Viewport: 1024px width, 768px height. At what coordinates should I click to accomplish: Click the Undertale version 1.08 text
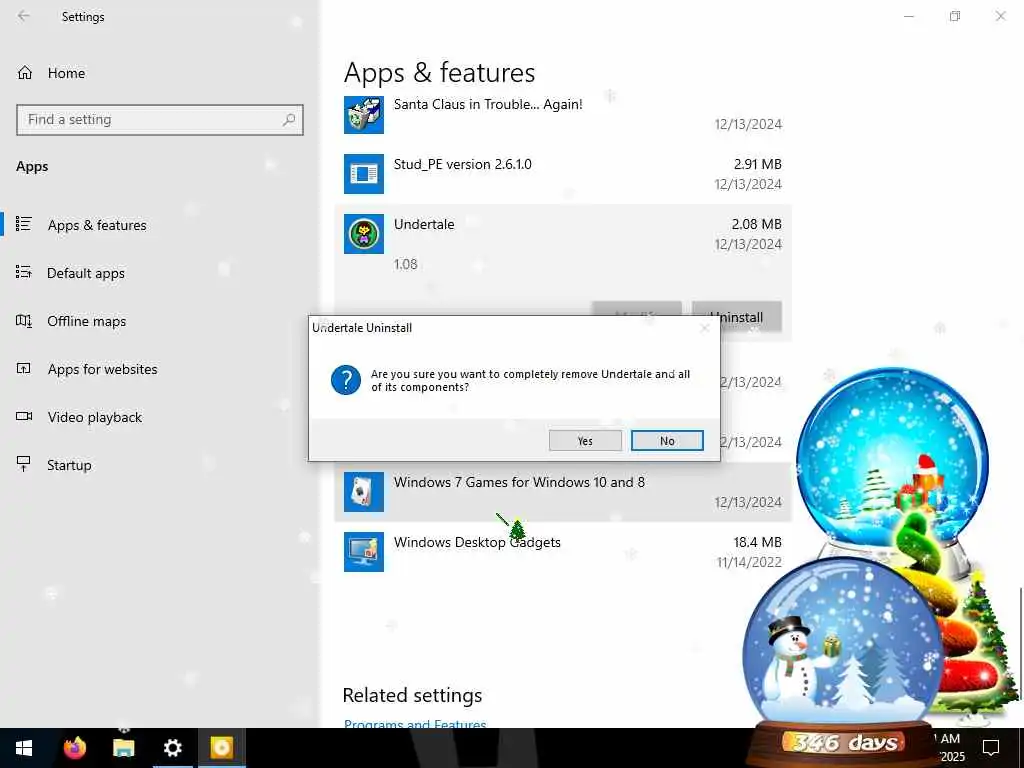pyautogui.click(x=406, y=264)
